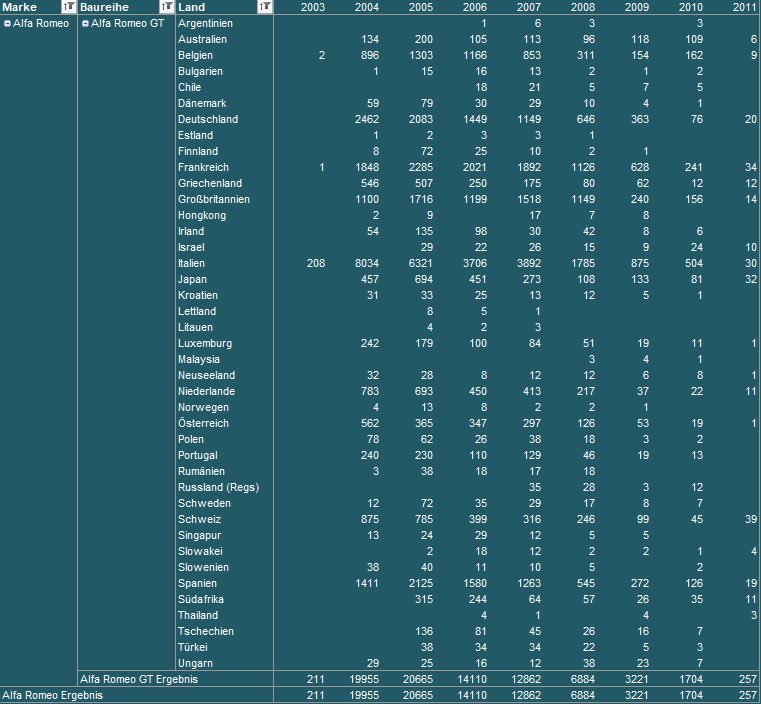Click the Russland (Regs) row label
Image resolution: width=761 pixels, height=704 pixels.
tap(218, 488)
